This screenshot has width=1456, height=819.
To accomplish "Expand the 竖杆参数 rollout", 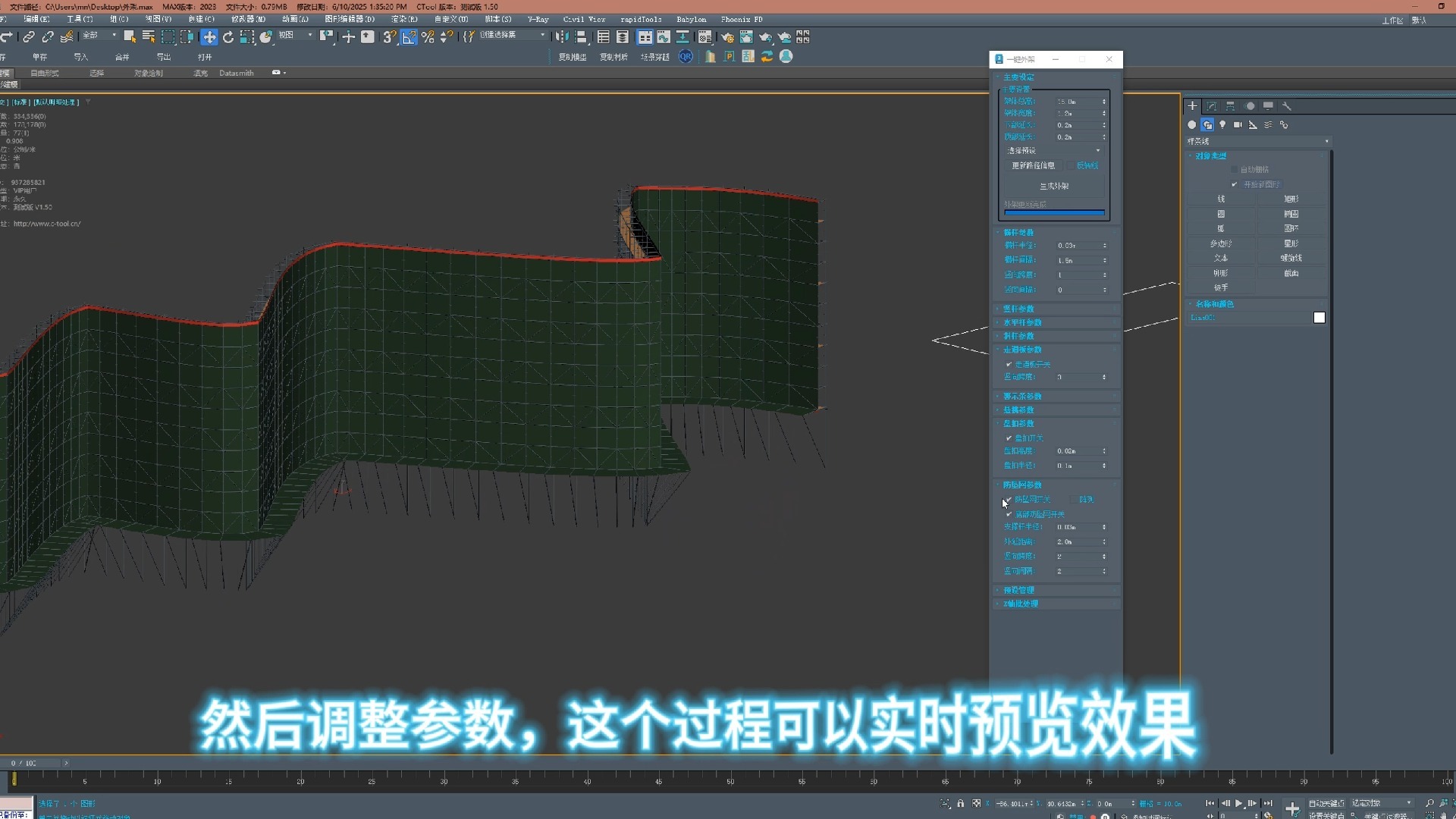I will click(x=1018, y=309).
